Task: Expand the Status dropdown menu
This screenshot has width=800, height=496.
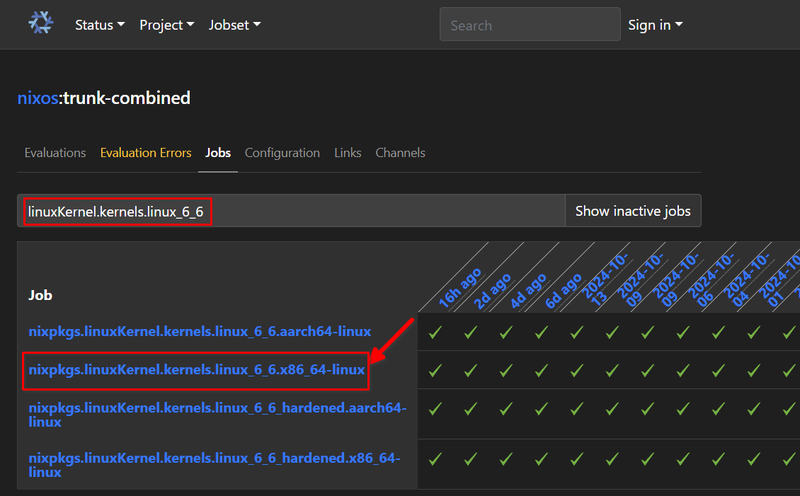Action: (x=99, y=24)
